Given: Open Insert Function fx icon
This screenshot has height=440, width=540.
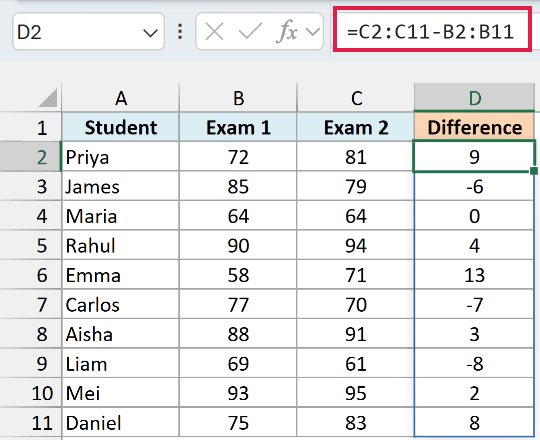Looking at the screenshot, I should [286, 32].
